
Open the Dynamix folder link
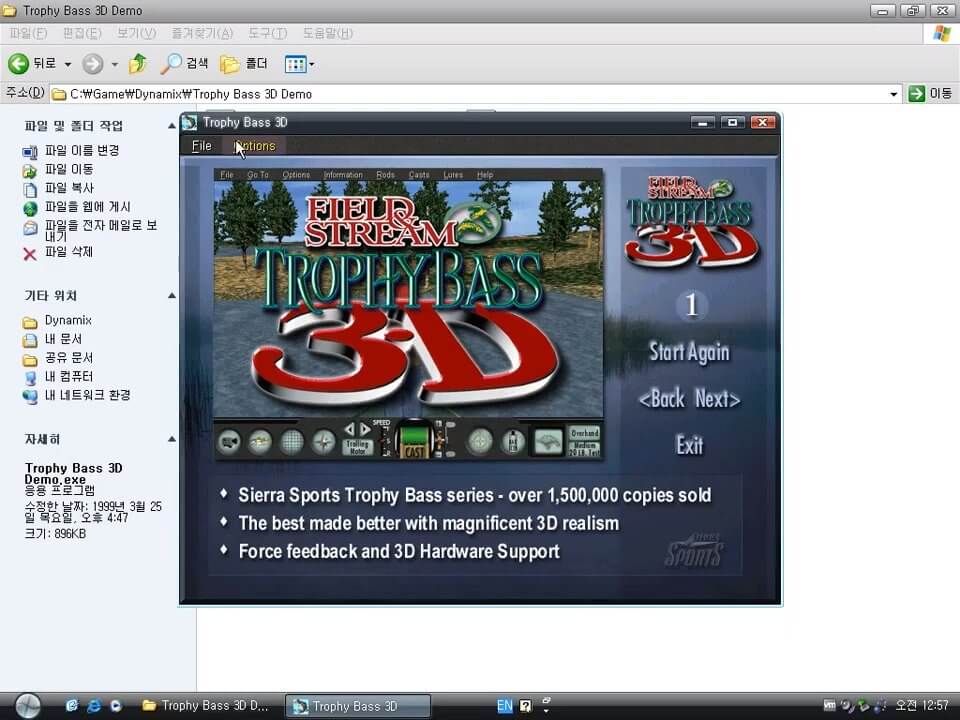[68, 320]
